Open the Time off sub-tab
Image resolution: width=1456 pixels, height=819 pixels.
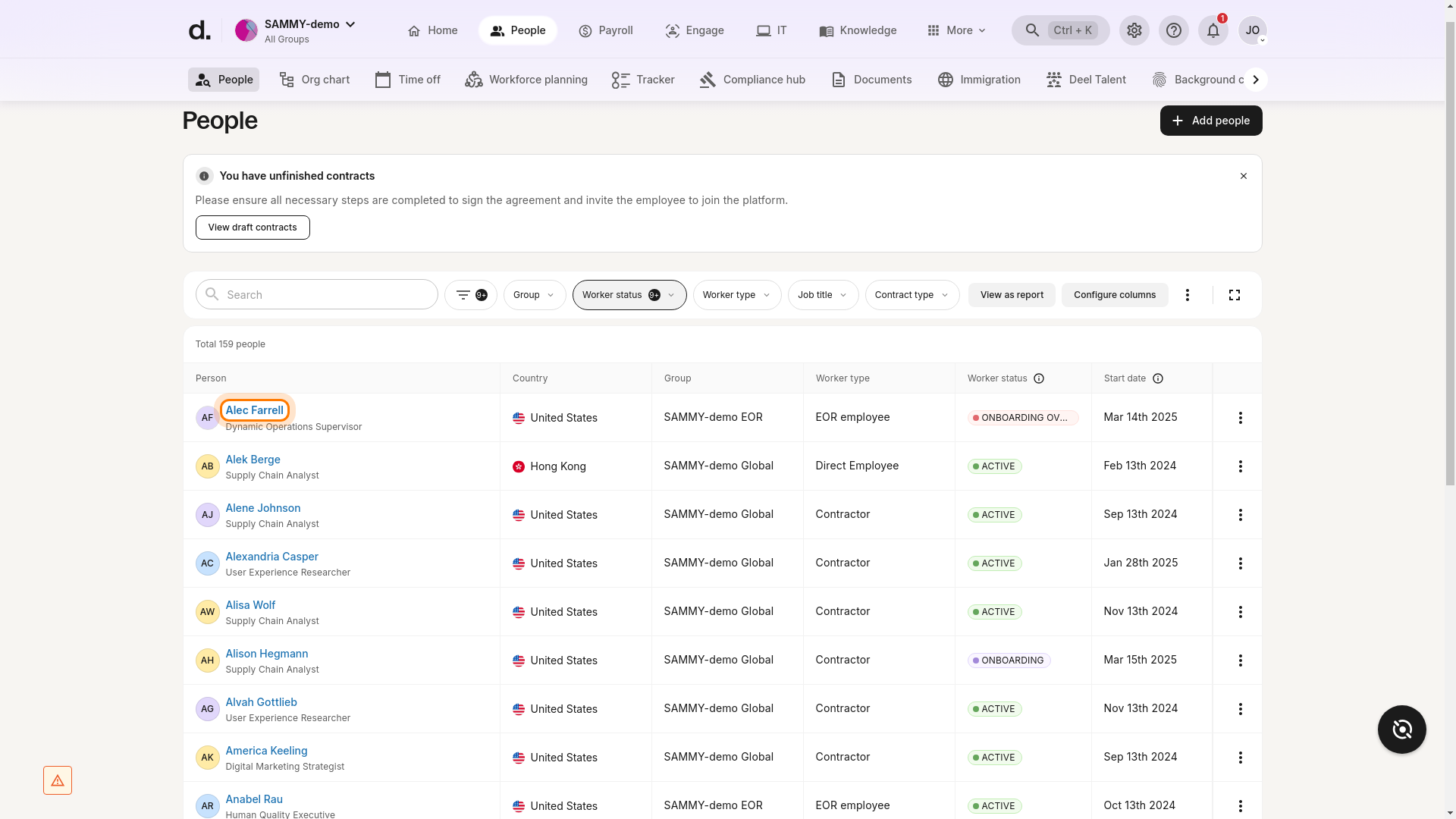[x=407, y=80]
